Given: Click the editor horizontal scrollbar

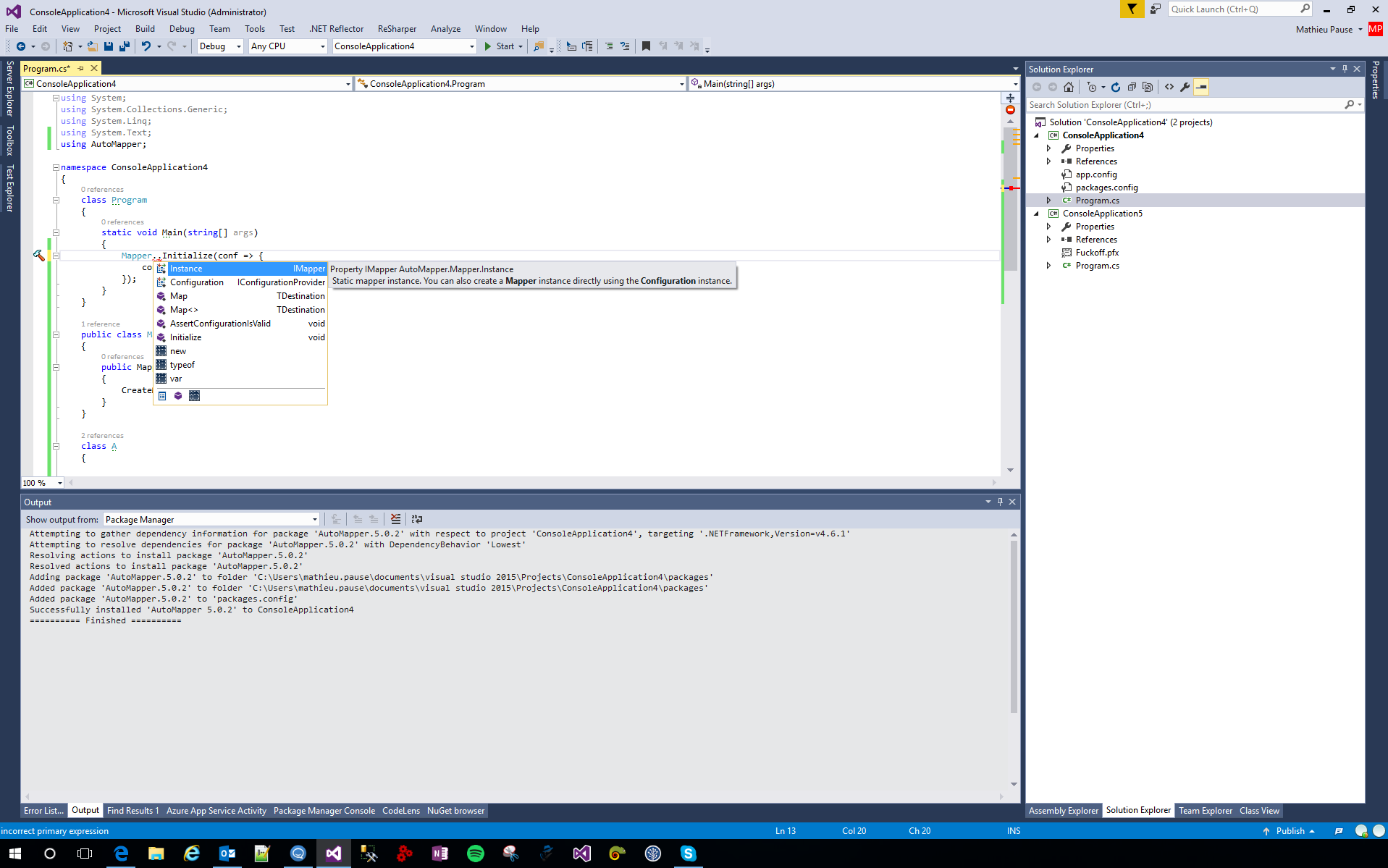Looking at the screenshot, I should [532, 482].
